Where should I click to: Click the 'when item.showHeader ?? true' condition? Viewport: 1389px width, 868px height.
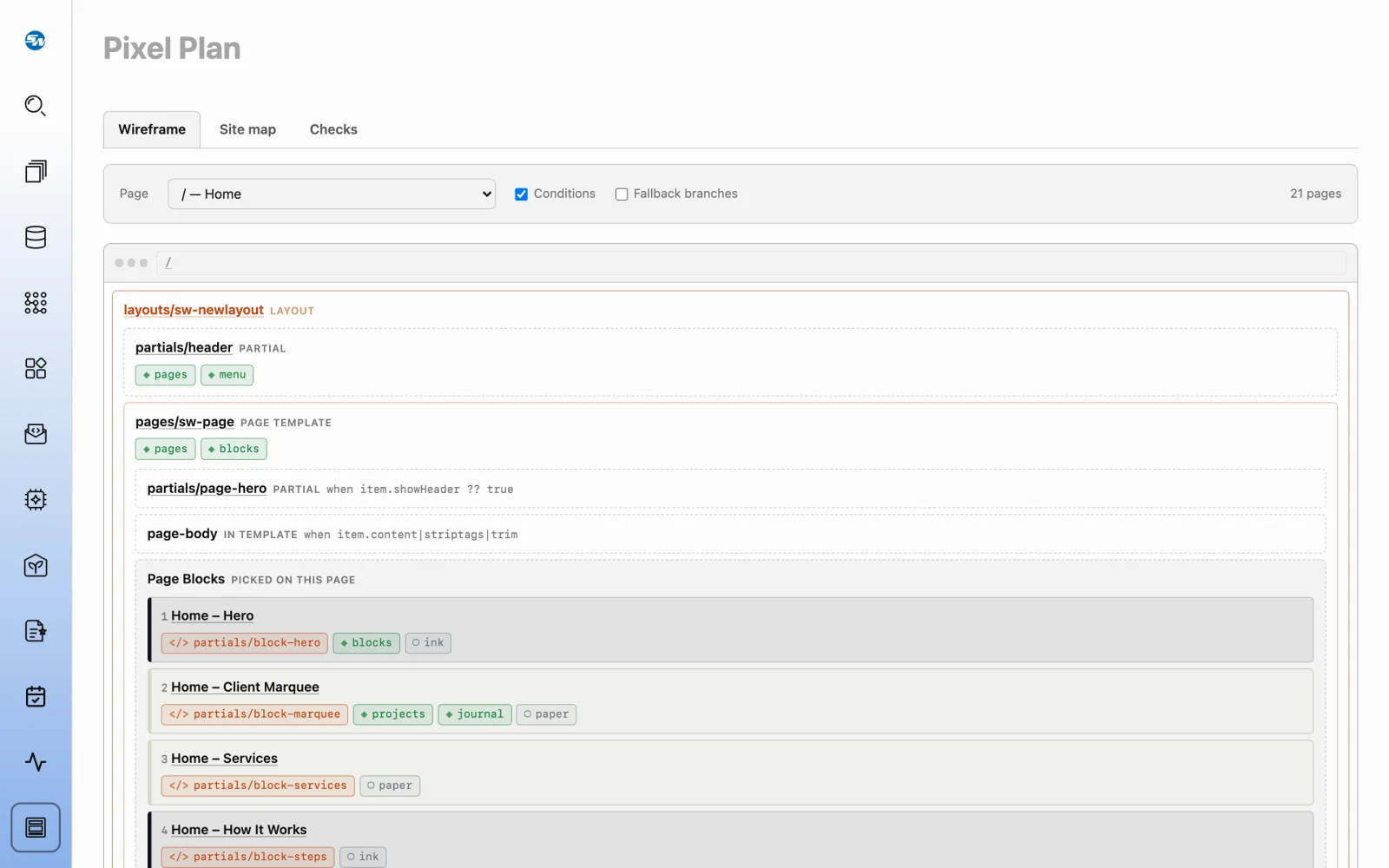click(x=420, y=490)
